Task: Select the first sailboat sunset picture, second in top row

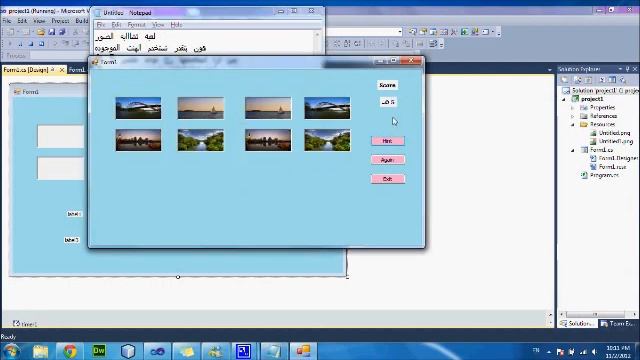Action: point(201,108)
